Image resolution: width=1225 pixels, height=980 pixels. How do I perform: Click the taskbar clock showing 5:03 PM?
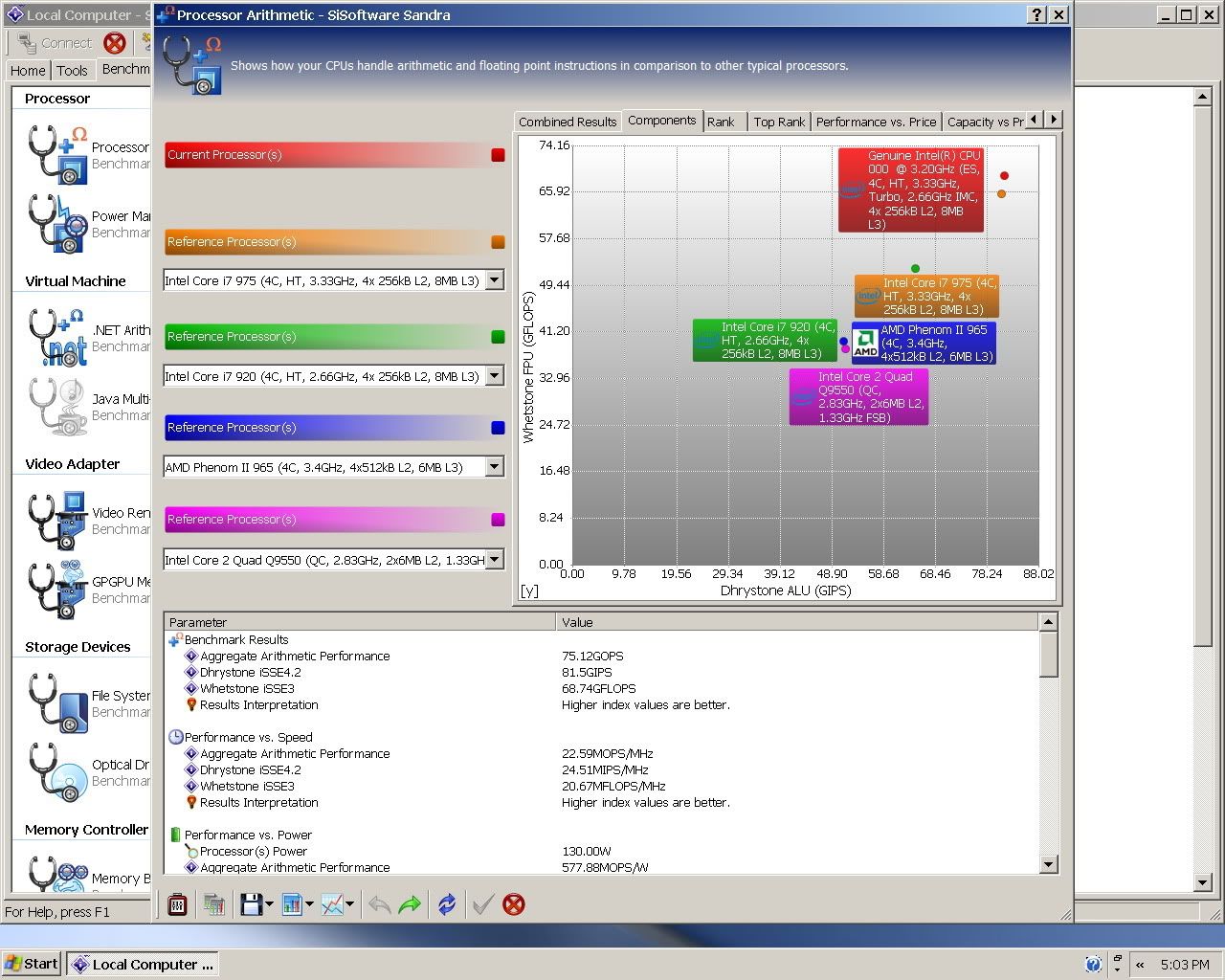click(x=1185, y=965)
